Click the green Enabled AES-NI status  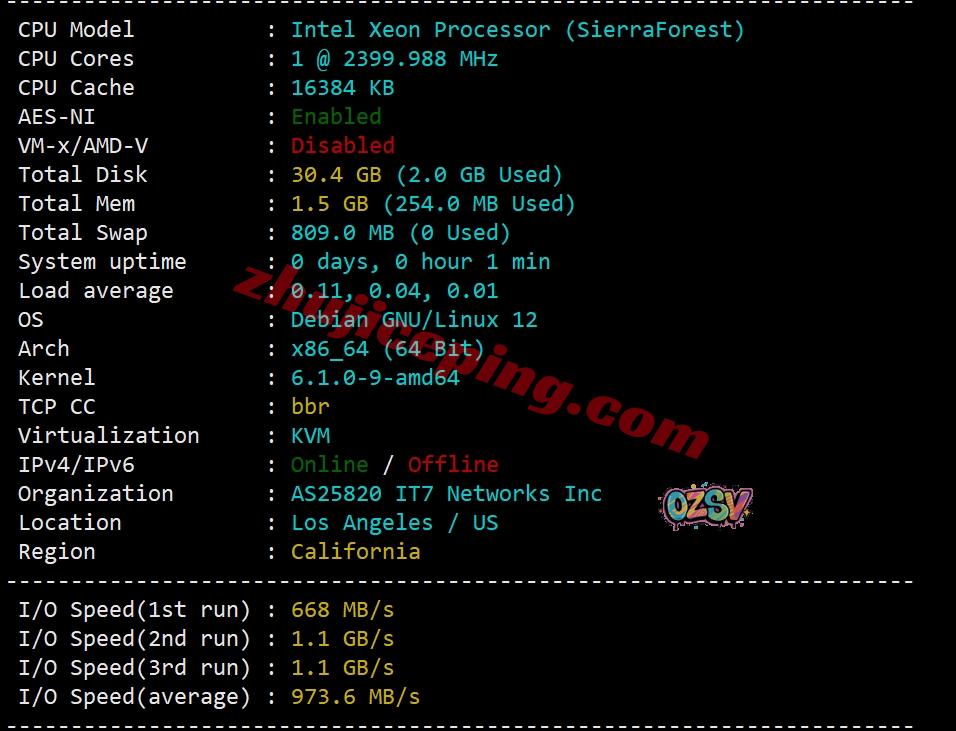click(336, 116)
